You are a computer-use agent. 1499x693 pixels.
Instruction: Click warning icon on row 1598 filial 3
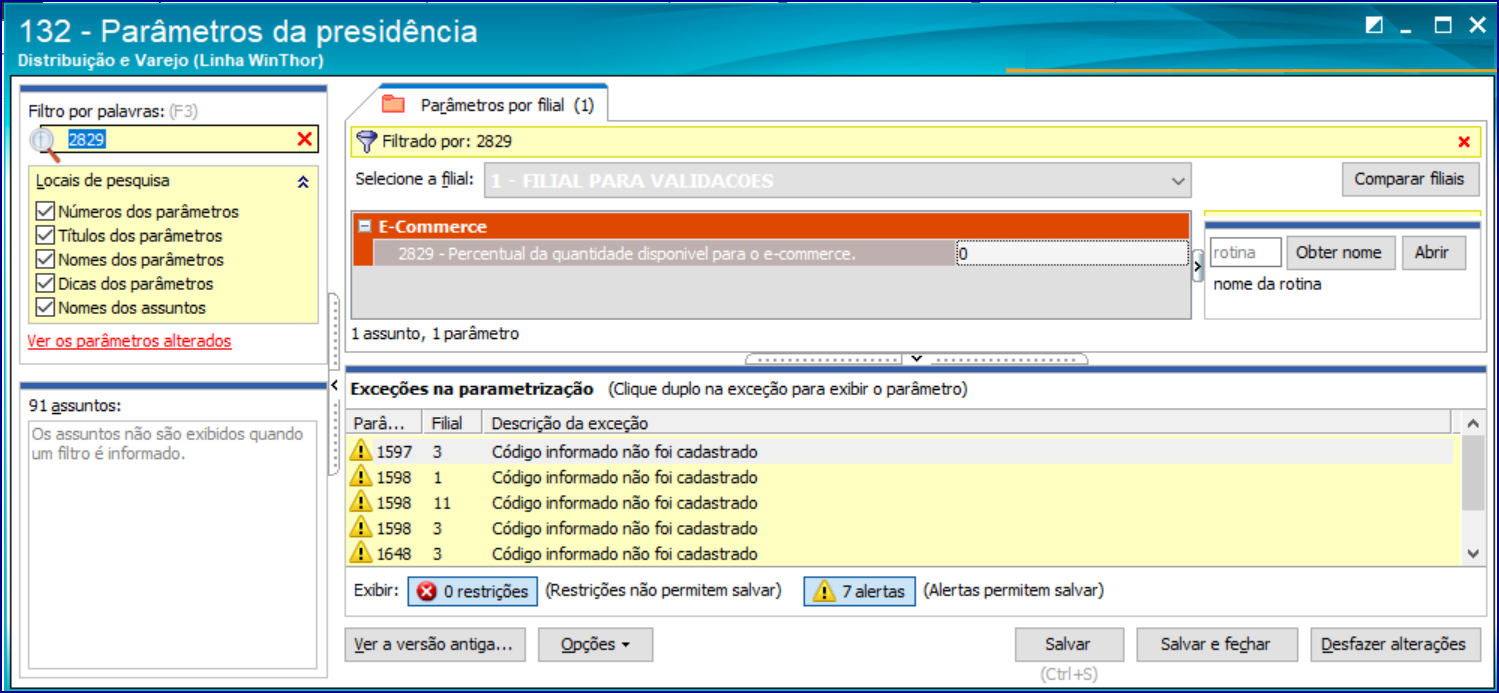point(361,528)
